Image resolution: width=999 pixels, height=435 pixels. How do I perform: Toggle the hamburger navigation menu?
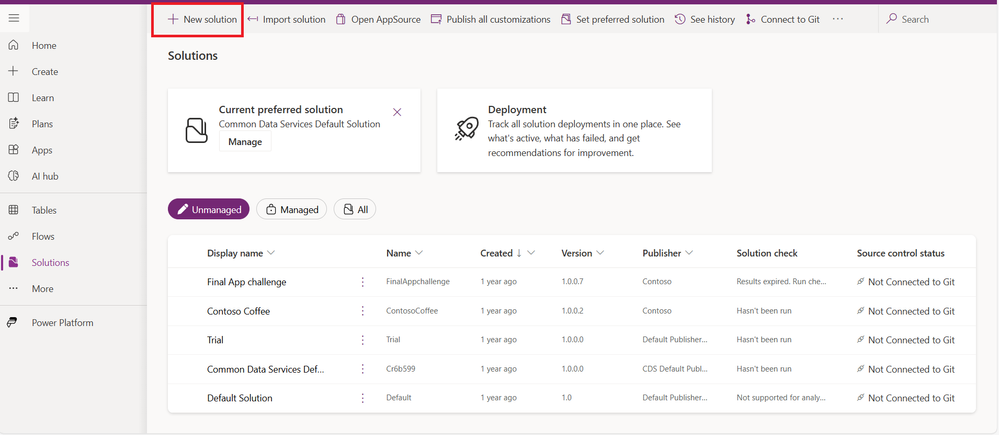point(13,18)
